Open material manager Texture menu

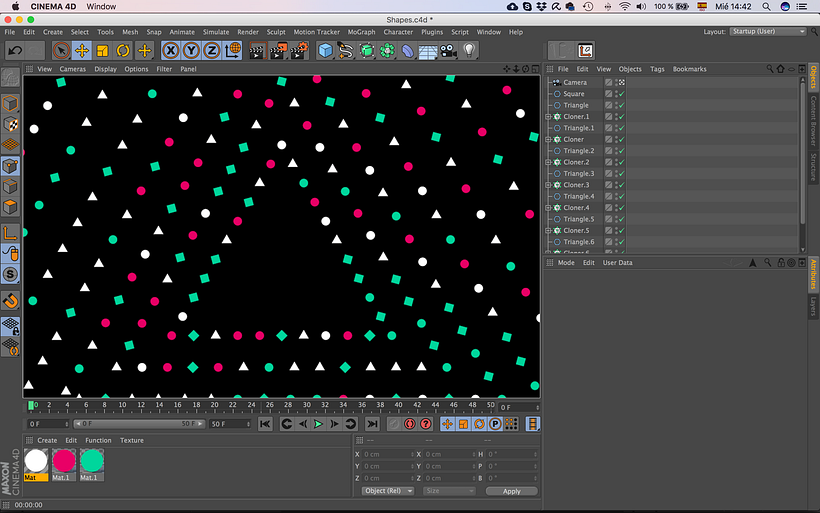(x=132, y=440)
